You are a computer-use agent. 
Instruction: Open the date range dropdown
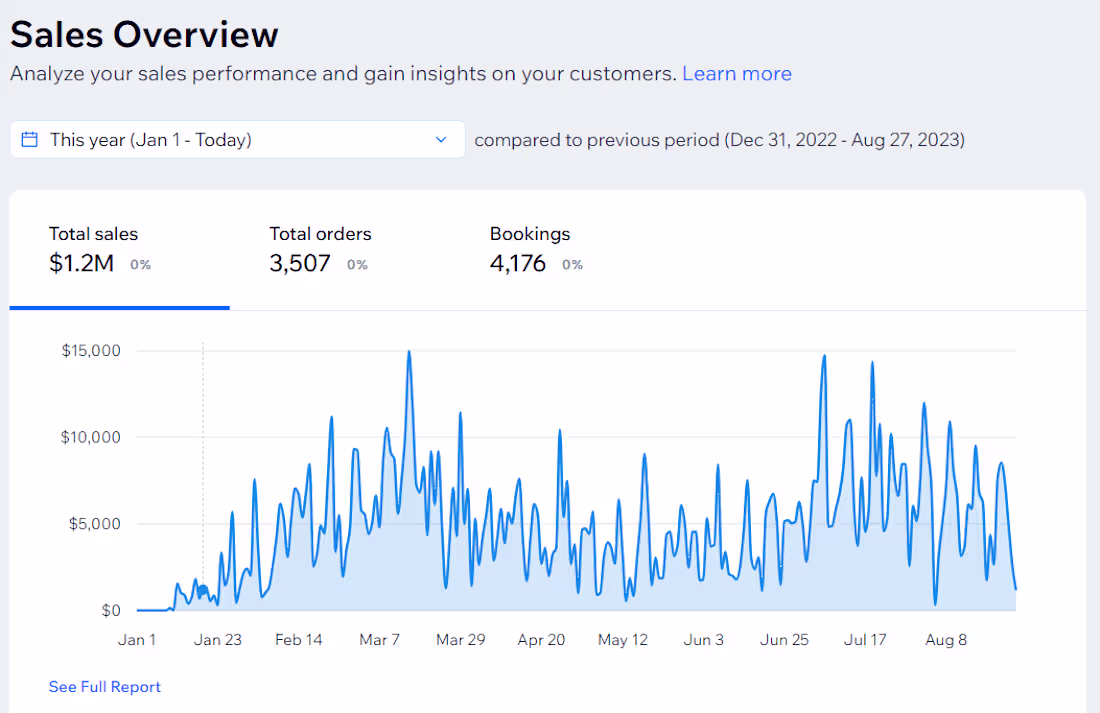[x=237, y=139]
